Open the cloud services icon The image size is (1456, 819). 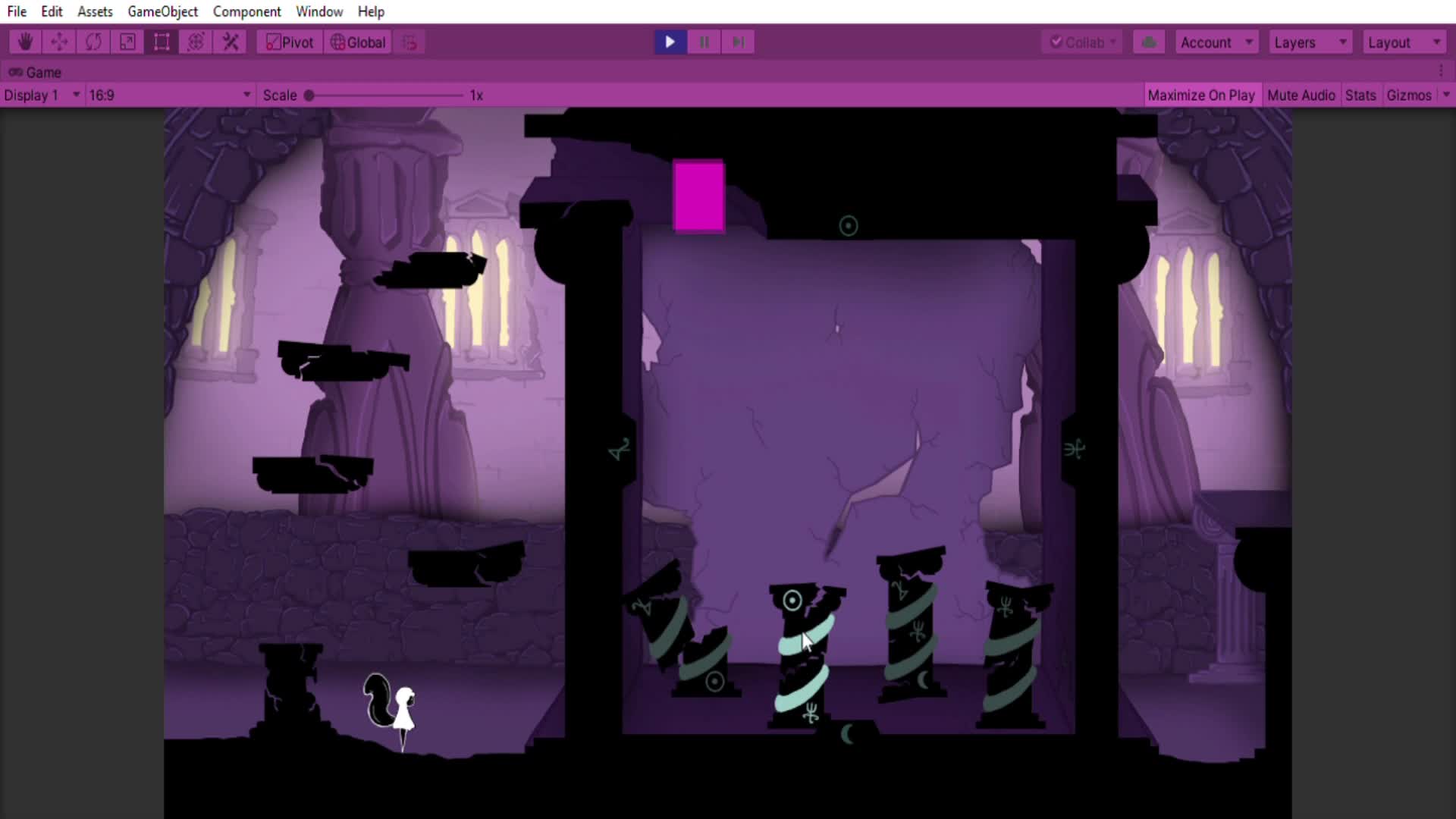click(1149, 42)
